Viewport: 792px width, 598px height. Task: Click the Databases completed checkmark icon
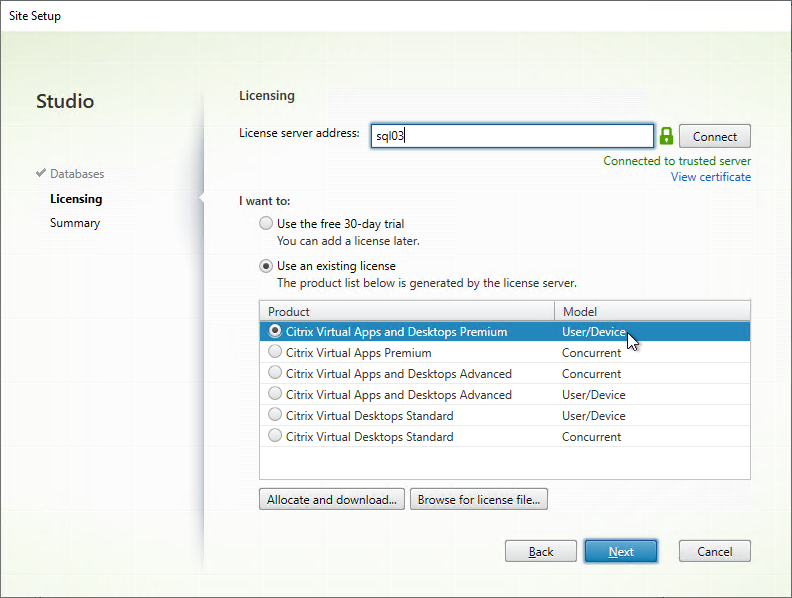pos(41,173)
